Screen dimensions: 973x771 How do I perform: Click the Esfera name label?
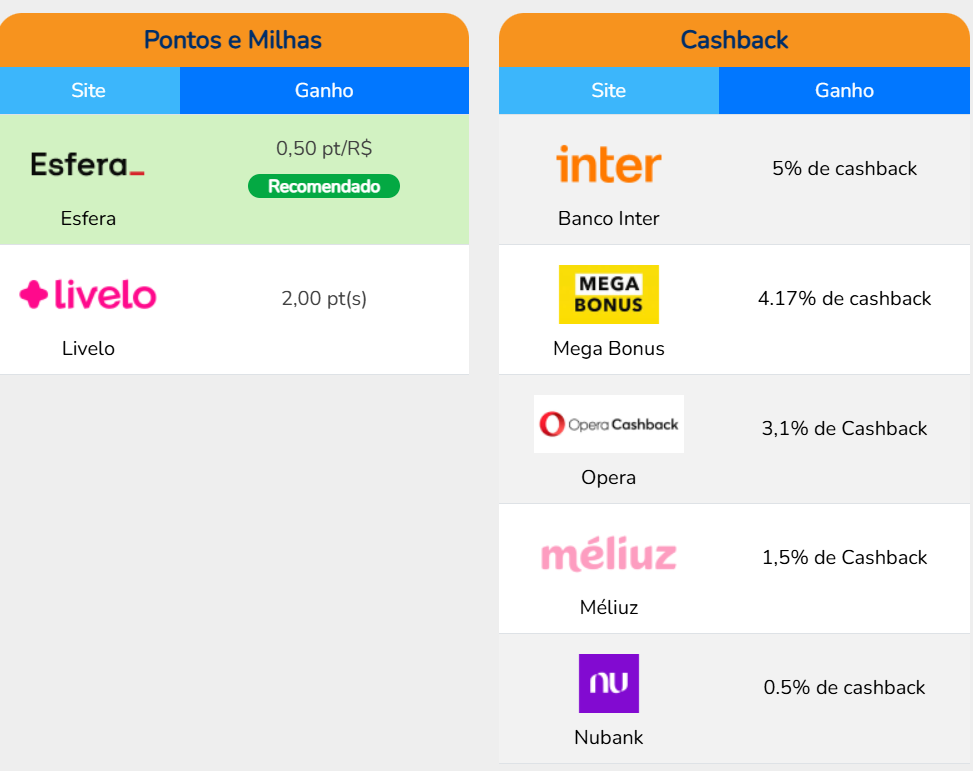click(88, 218)
